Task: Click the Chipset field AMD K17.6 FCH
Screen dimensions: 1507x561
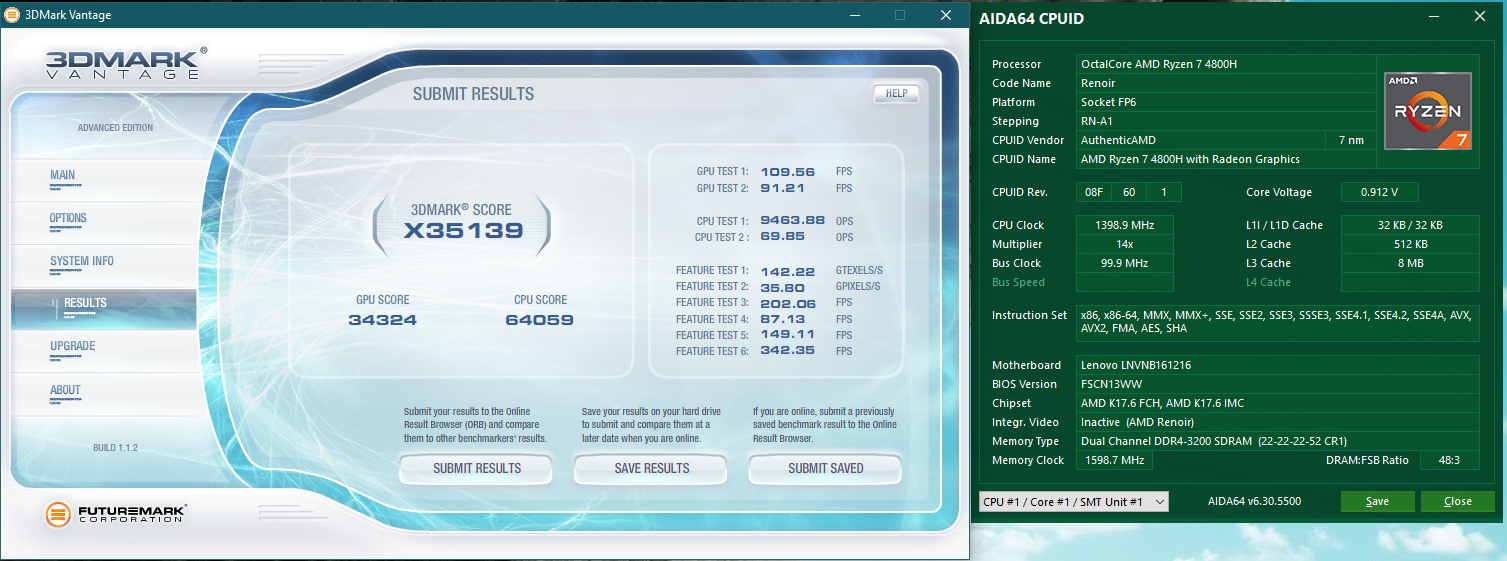Action: 1277,403
